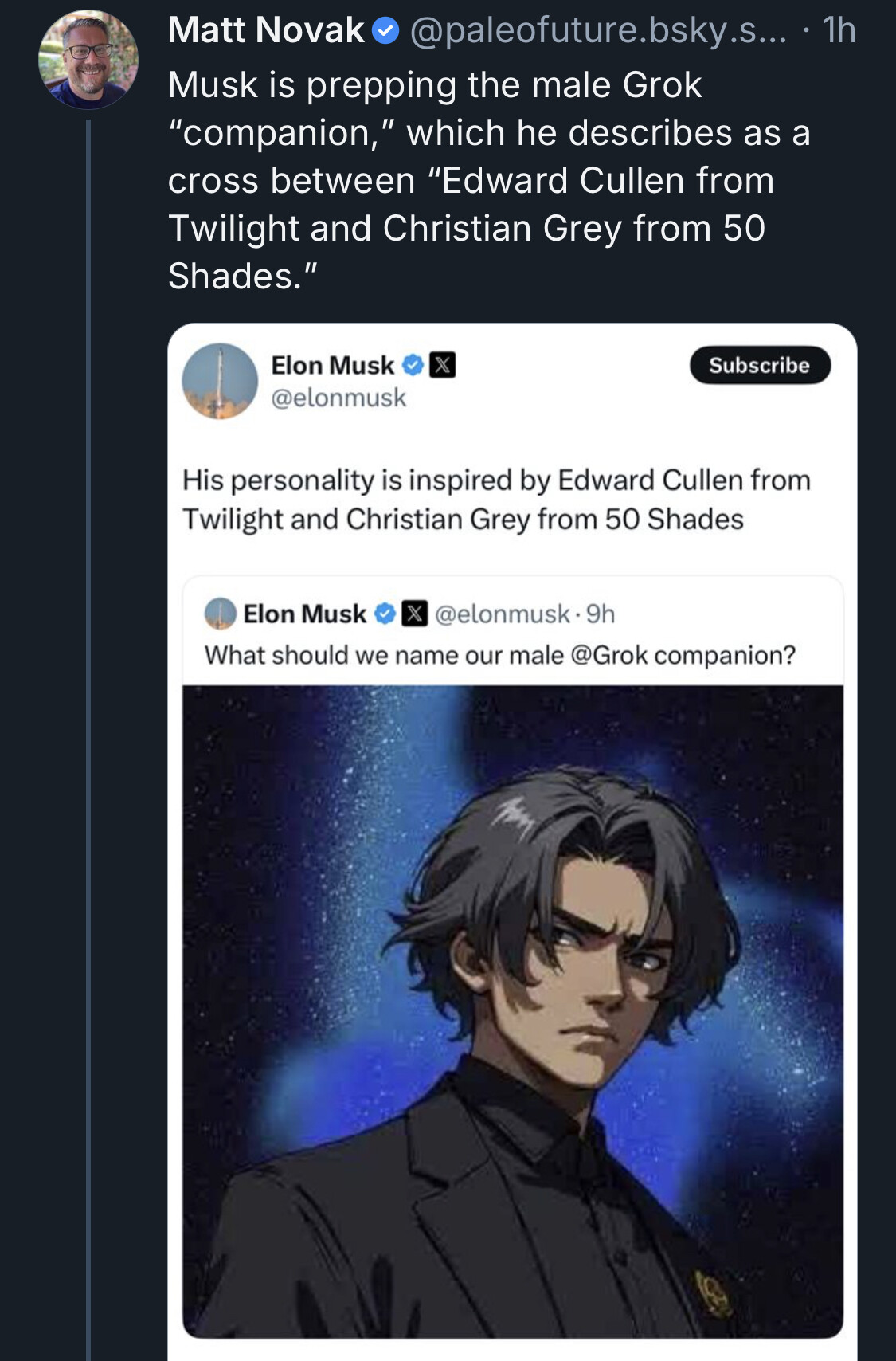This screenshot has height=1361, width=896.
Task: Click Elon Musk's rocket avatar in embedded tweet
Action: click(x=220, y=381)
